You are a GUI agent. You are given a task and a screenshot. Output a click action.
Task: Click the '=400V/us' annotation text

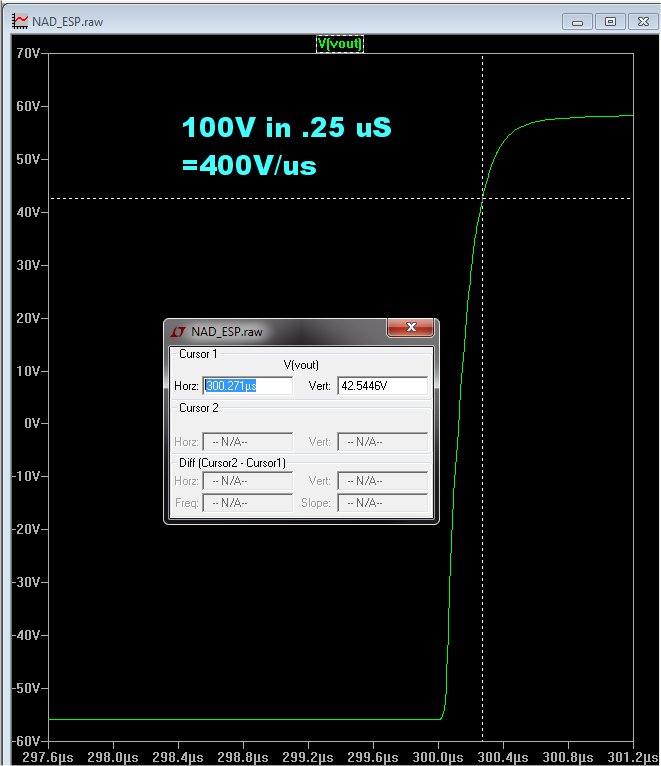coord(249,165)
